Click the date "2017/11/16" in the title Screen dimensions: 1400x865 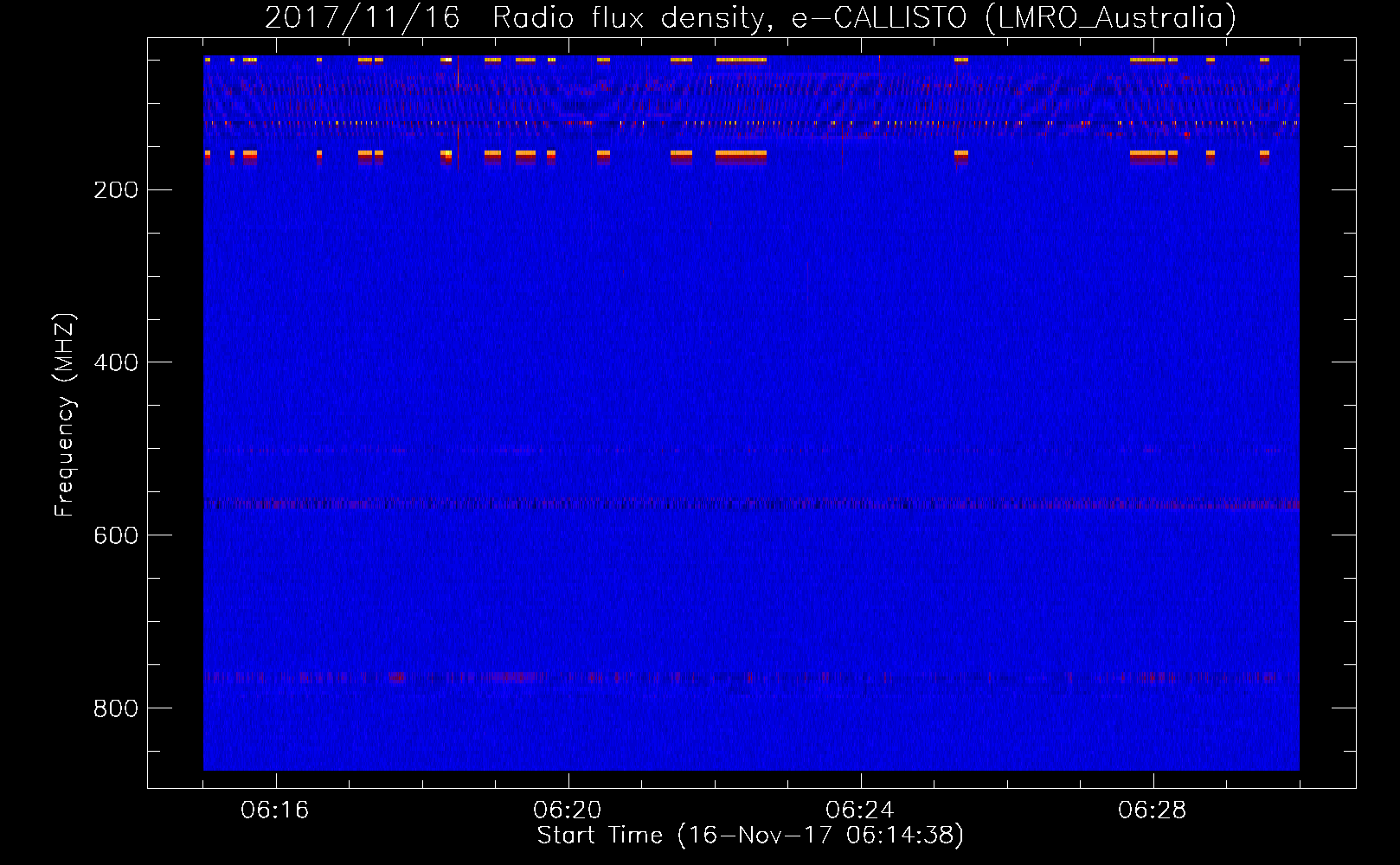pyautogui.click(x=362, y=17)
